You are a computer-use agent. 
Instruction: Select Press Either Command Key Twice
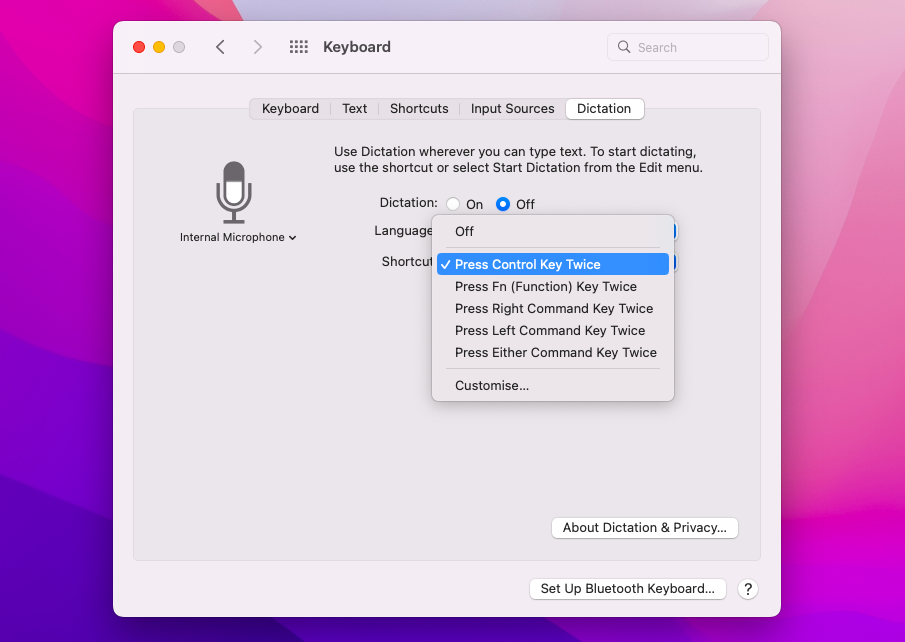554,352
